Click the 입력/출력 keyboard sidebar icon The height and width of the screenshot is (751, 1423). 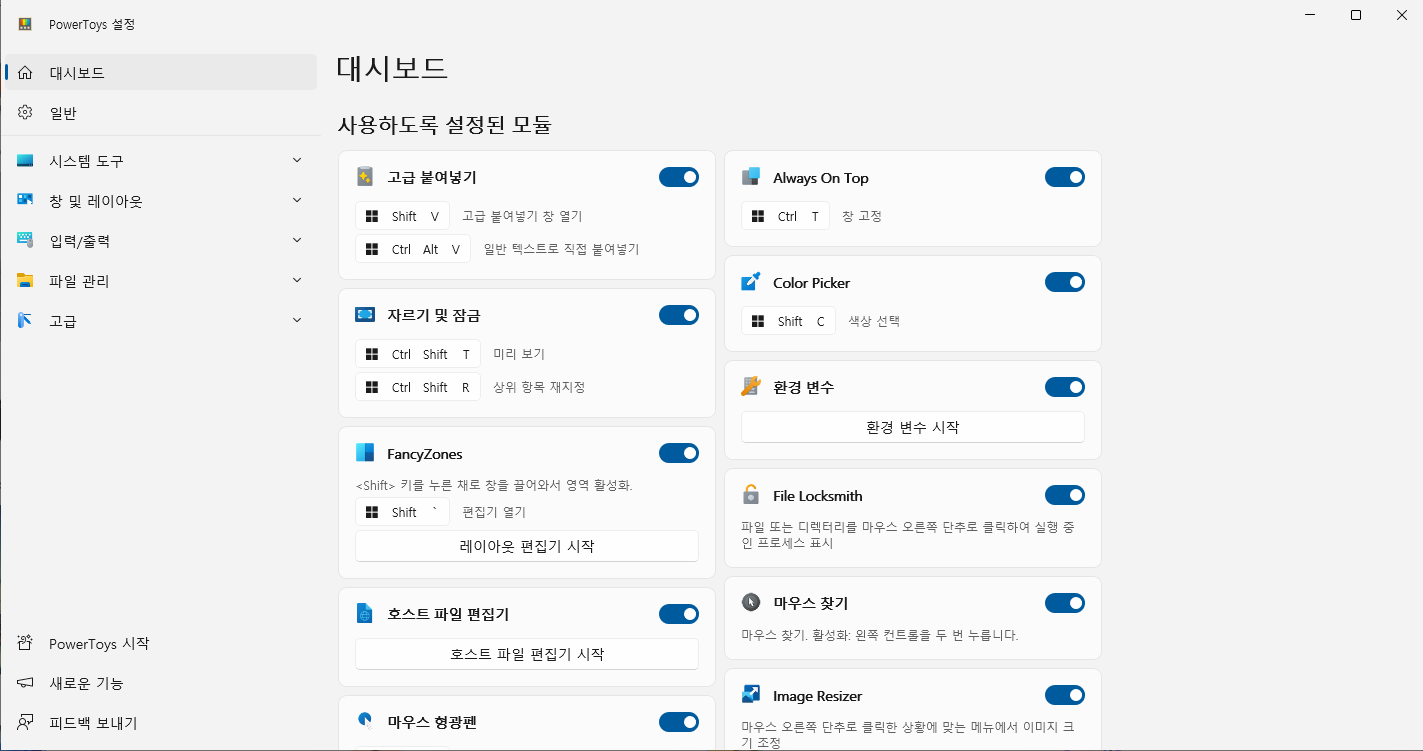click(x=26, y=241)
